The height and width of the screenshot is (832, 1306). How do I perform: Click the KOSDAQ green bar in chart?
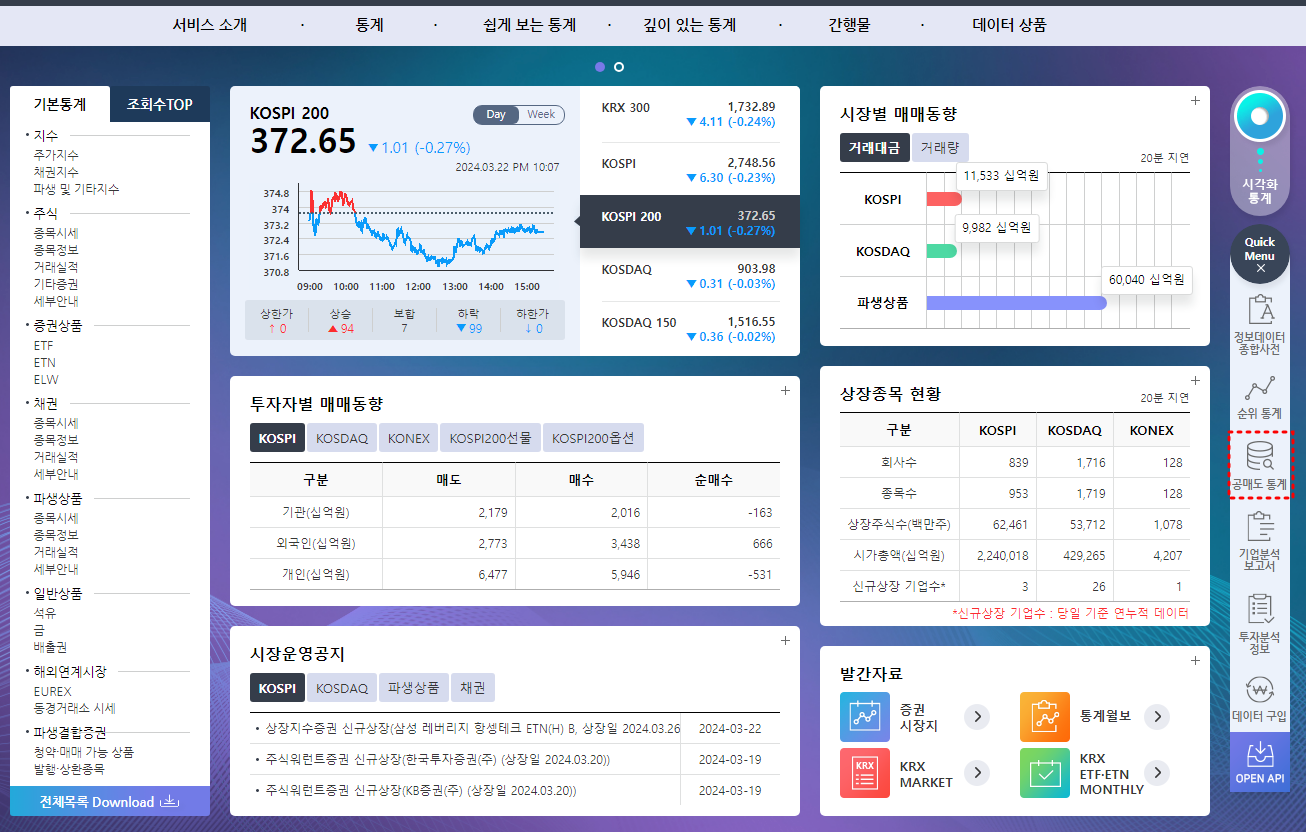pyautogui.click(x=942, y=251)
